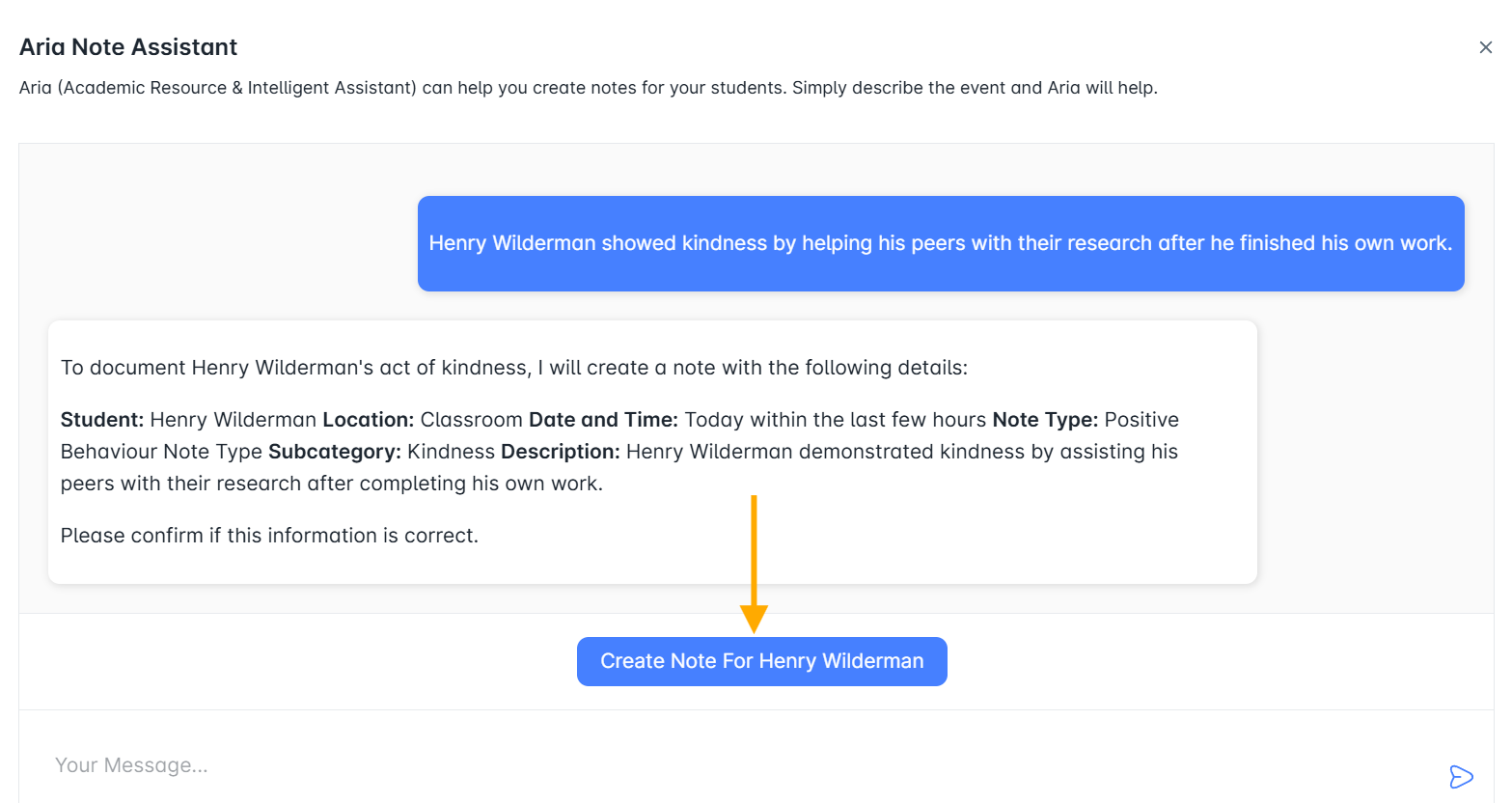Click the send message paper-plane icon
Image resolution: width=1512 pixels, height=803 pixels.
point(1461,777)
